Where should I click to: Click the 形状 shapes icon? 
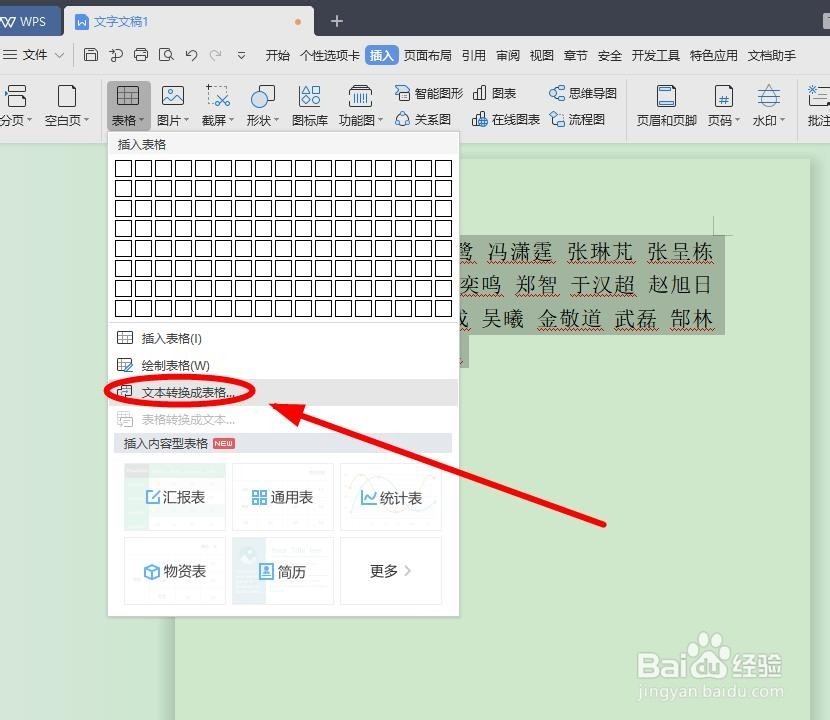pyautogui.click(x=263, y=96)
